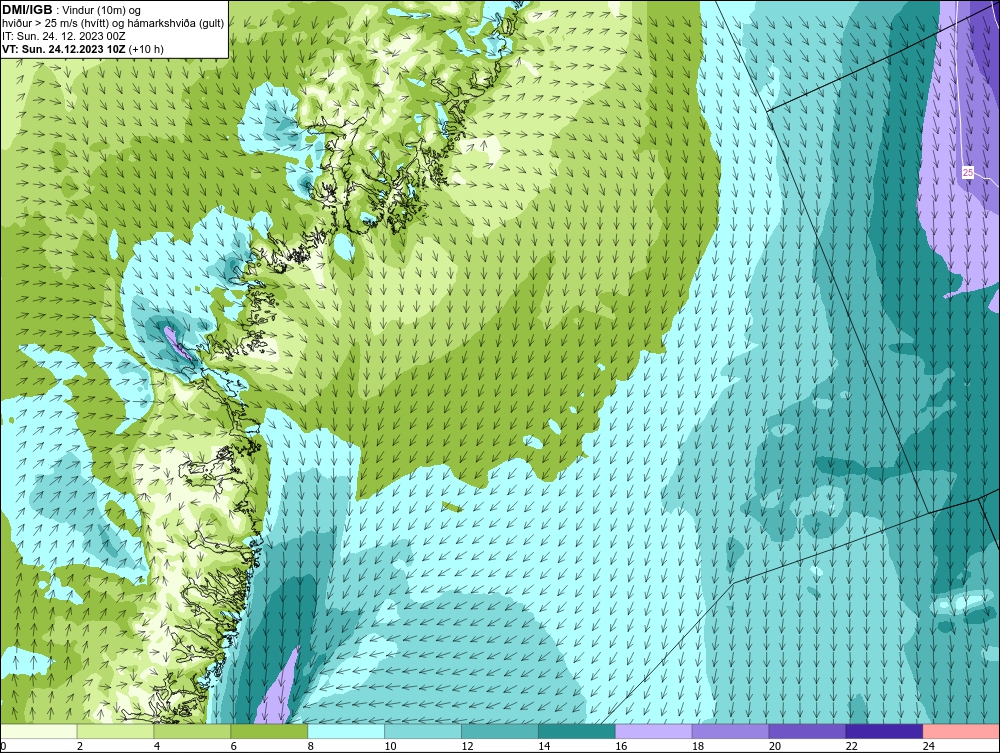1000x753 pixels.
Task: Click the IT: Sun. 24. 12. 2023 00Z line
Action: [x=64, y=36]
